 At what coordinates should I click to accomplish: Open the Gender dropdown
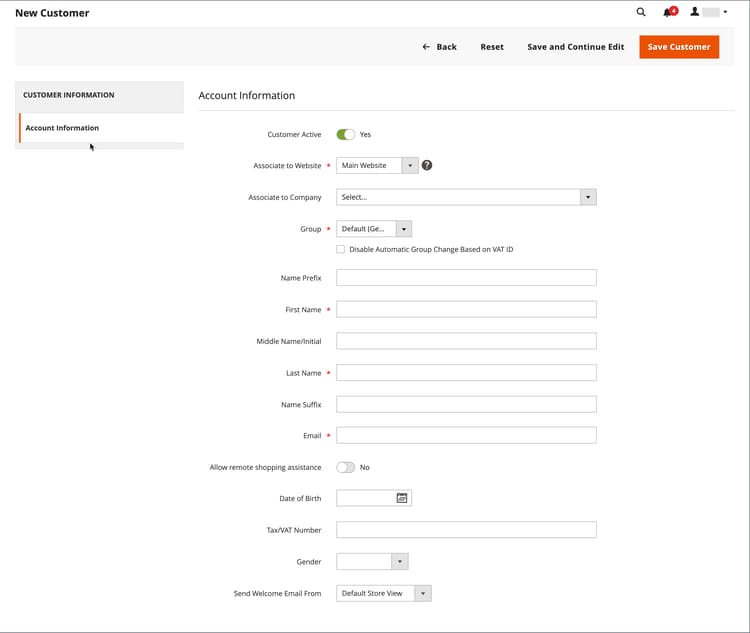click(372, 561)
